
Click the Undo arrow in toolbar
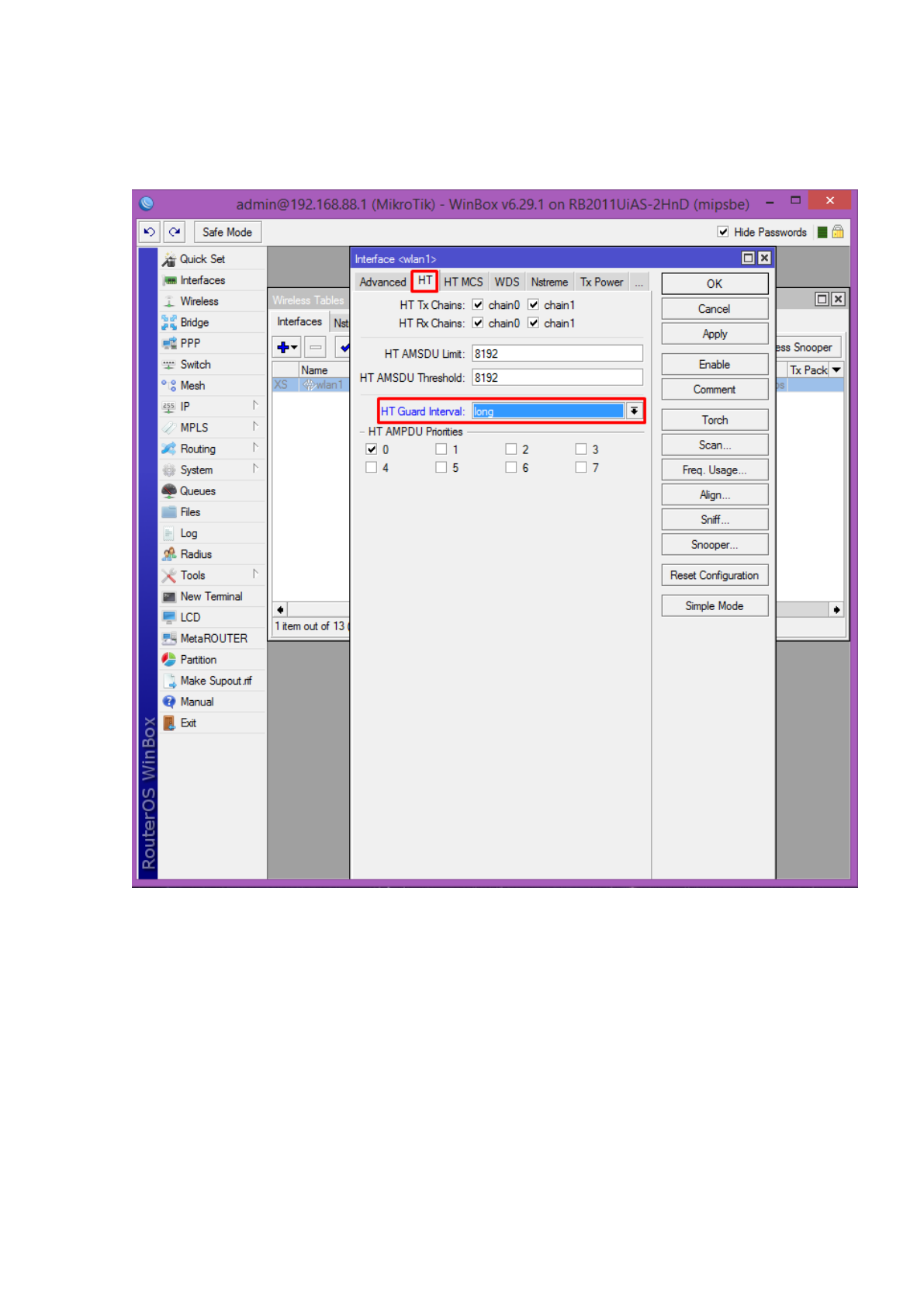[150, 231]
